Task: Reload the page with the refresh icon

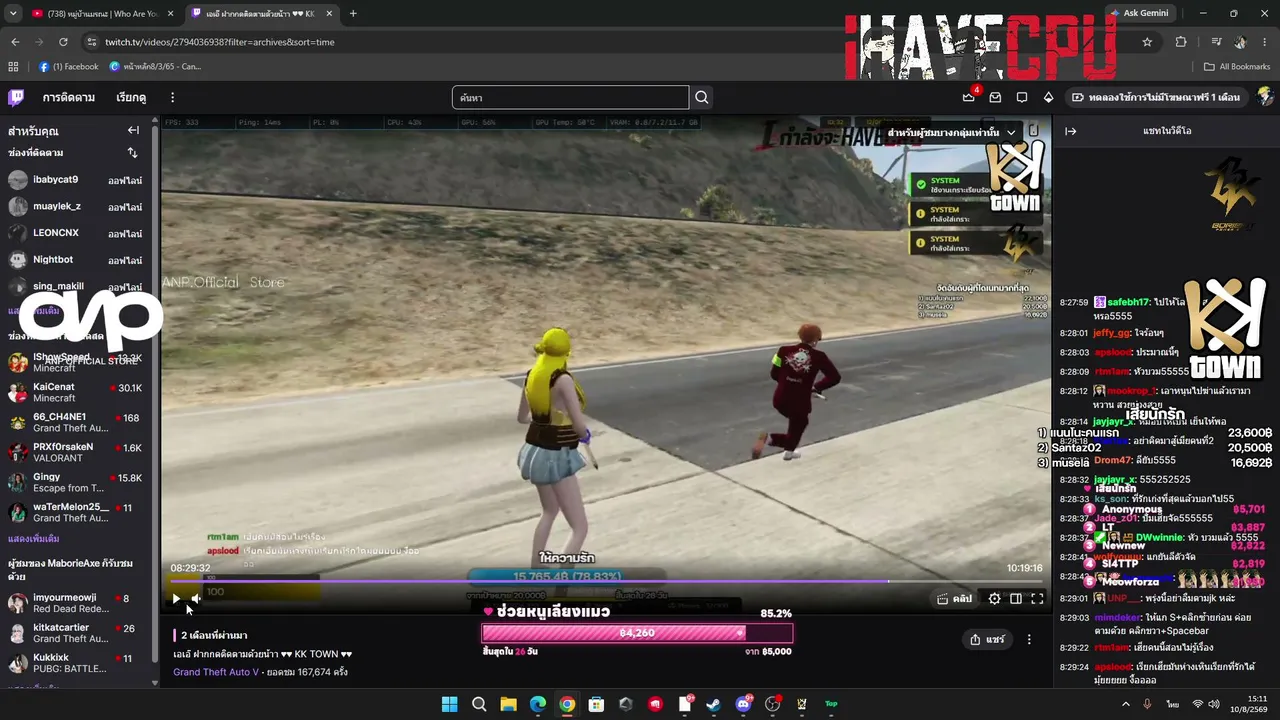Action: (63, 42)
